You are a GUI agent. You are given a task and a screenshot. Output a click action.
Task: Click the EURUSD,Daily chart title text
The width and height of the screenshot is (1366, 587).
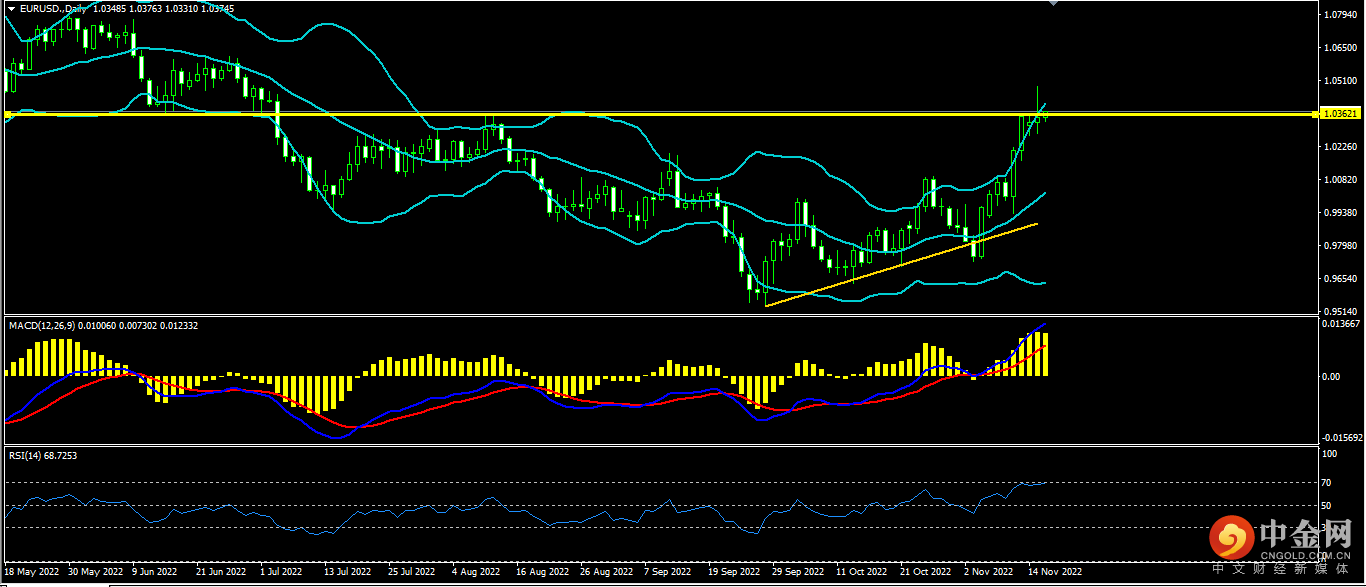(x=51, y=8)
